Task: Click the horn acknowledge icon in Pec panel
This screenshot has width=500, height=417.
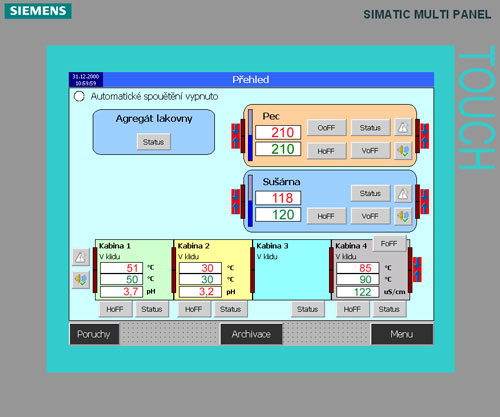Action: 403,151
